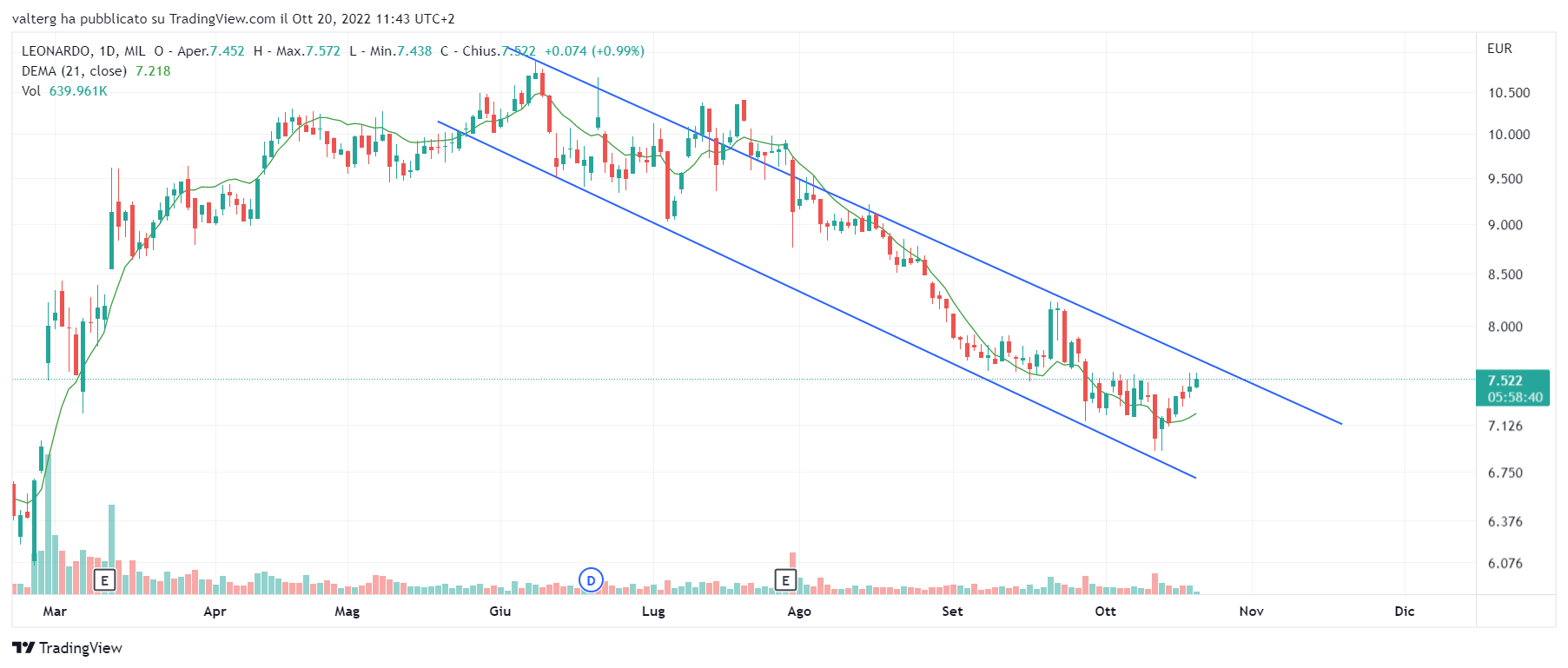Screen dimensions: 1568x668
Task: Click the Mar label on time axis
Action: click(x=55, y=612)
